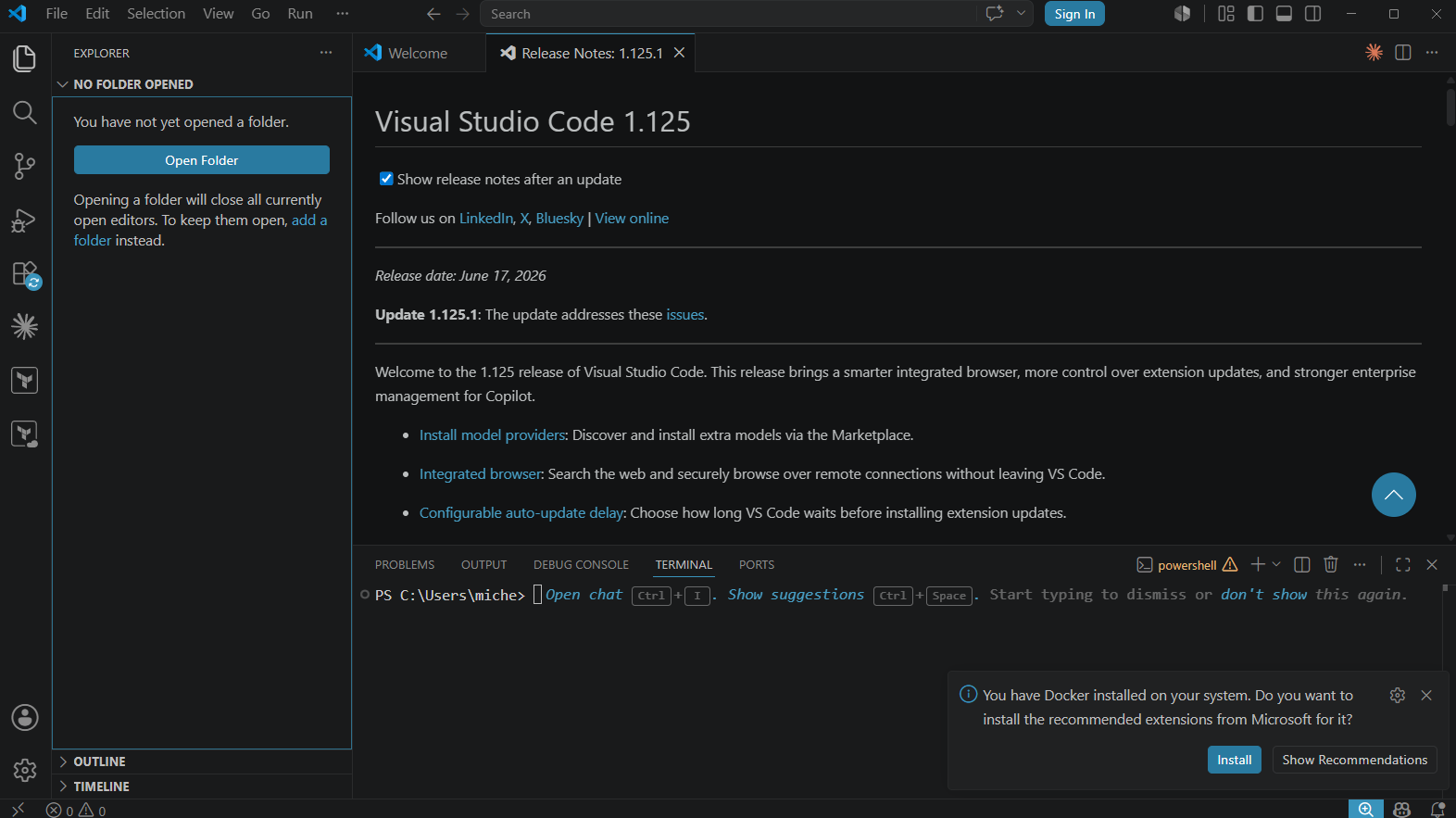The image size is (1456, 818).
Task: Open the LinkedIn link
Action: point(486,219)
